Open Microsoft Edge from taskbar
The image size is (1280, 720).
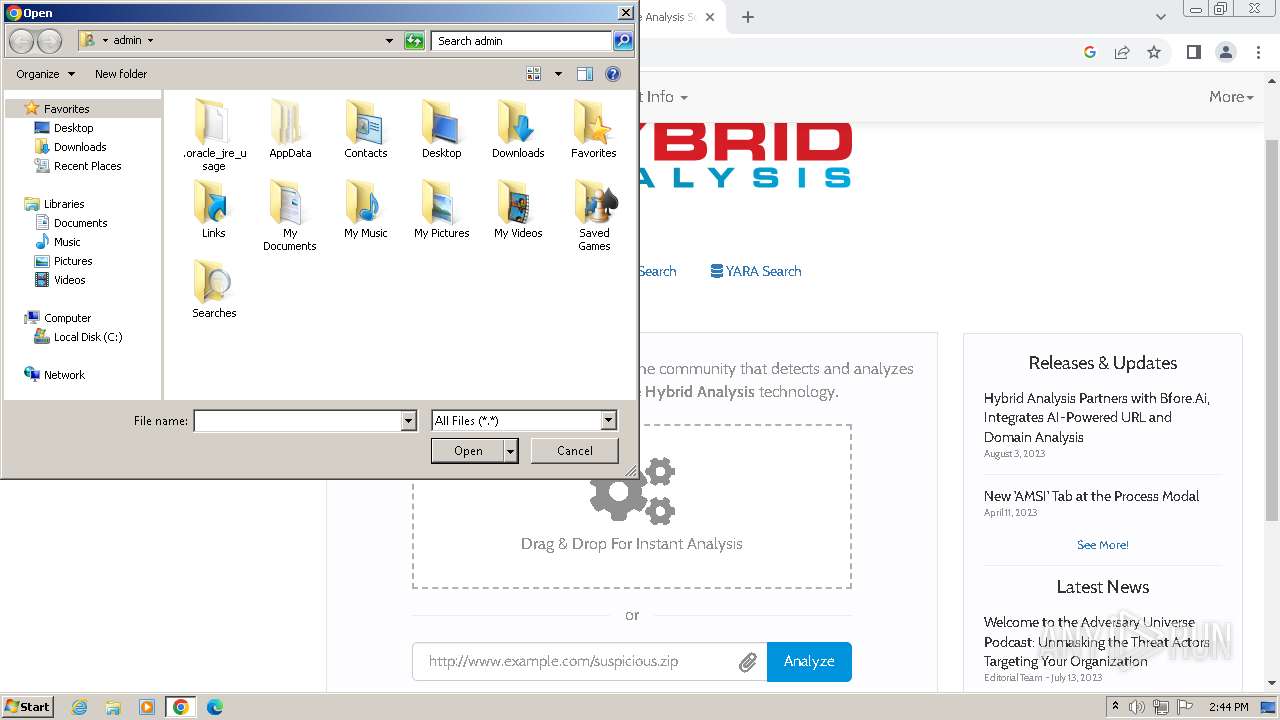214,707
